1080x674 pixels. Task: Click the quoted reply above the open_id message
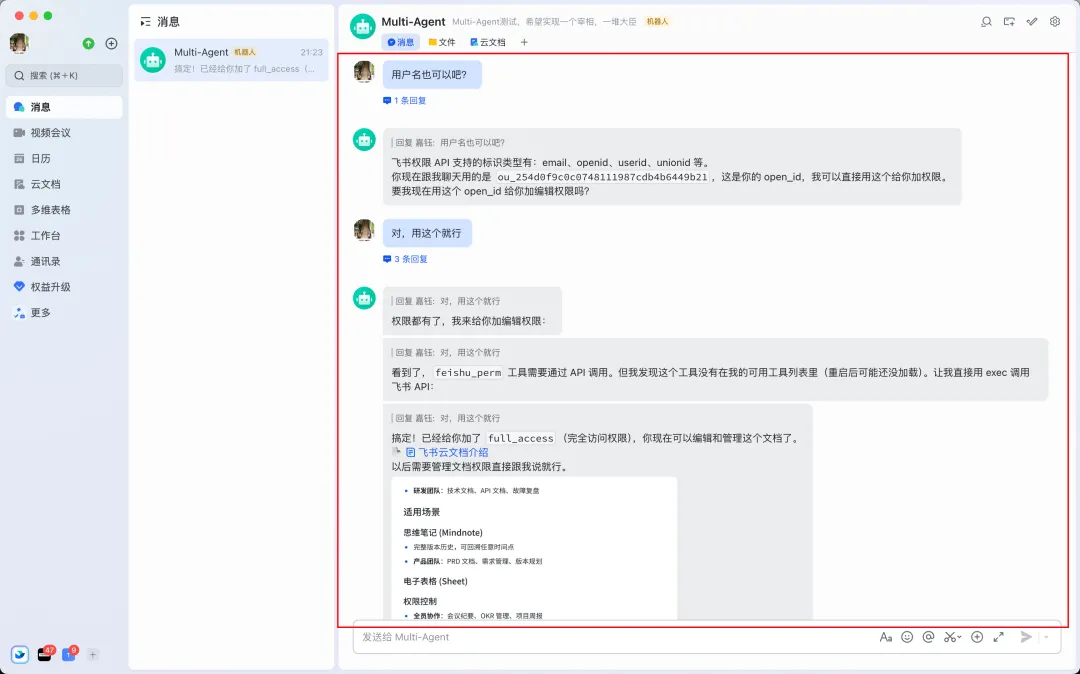pos(449,143)
